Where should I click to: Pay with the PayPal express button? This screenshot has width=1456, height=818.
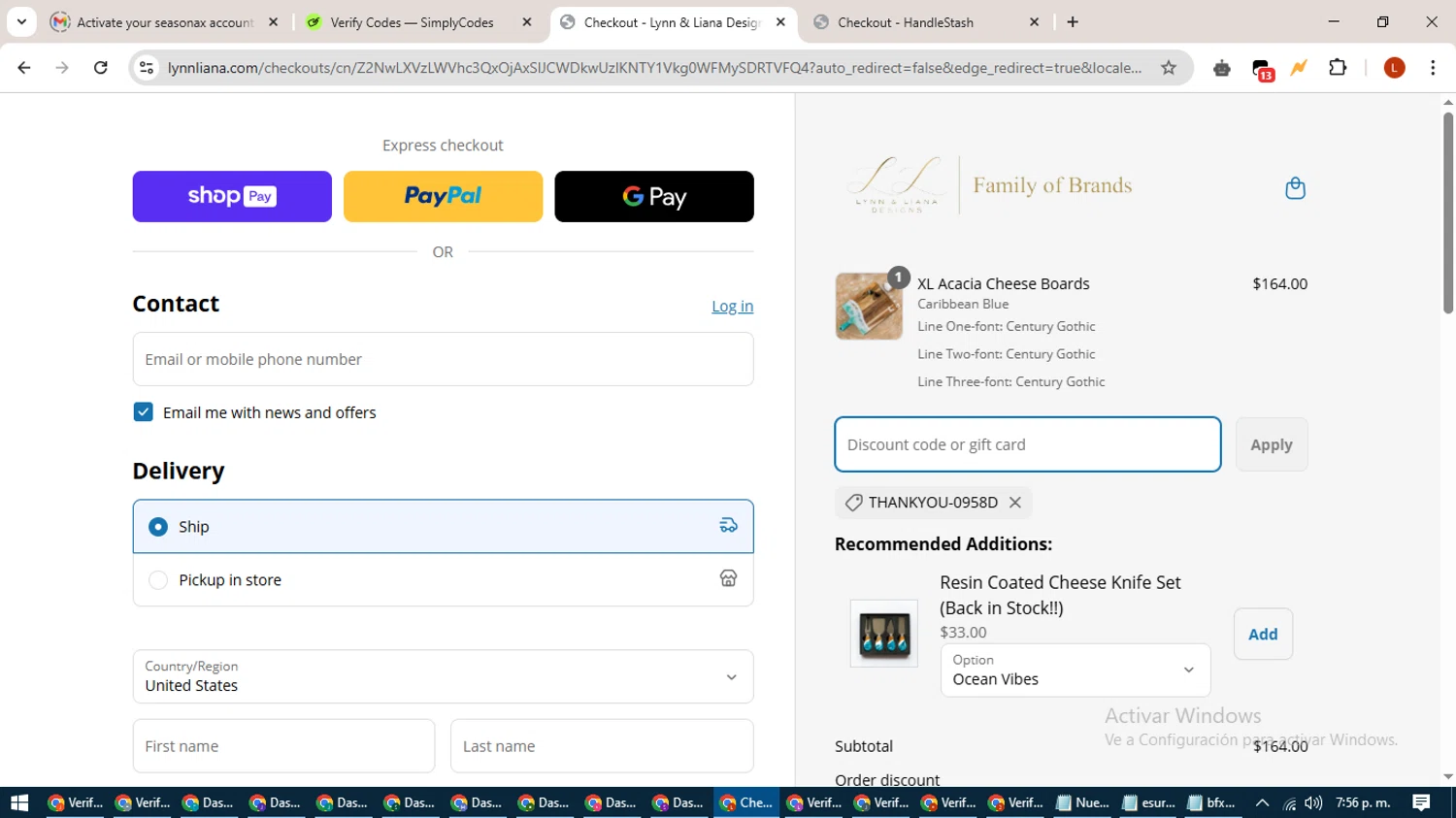click(443, 196)
